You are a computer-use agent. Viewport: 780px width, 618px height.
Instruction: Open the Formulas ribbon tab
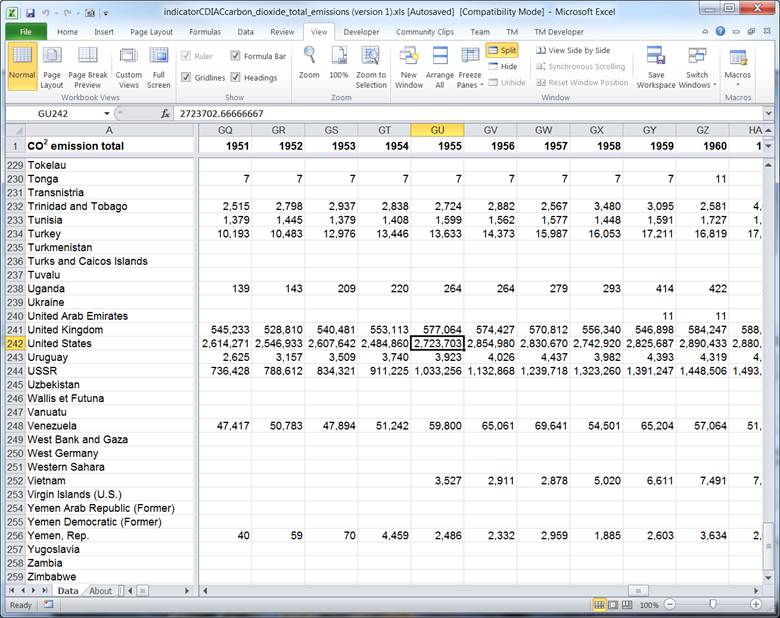pyautogui.click(x=204, y=31)
